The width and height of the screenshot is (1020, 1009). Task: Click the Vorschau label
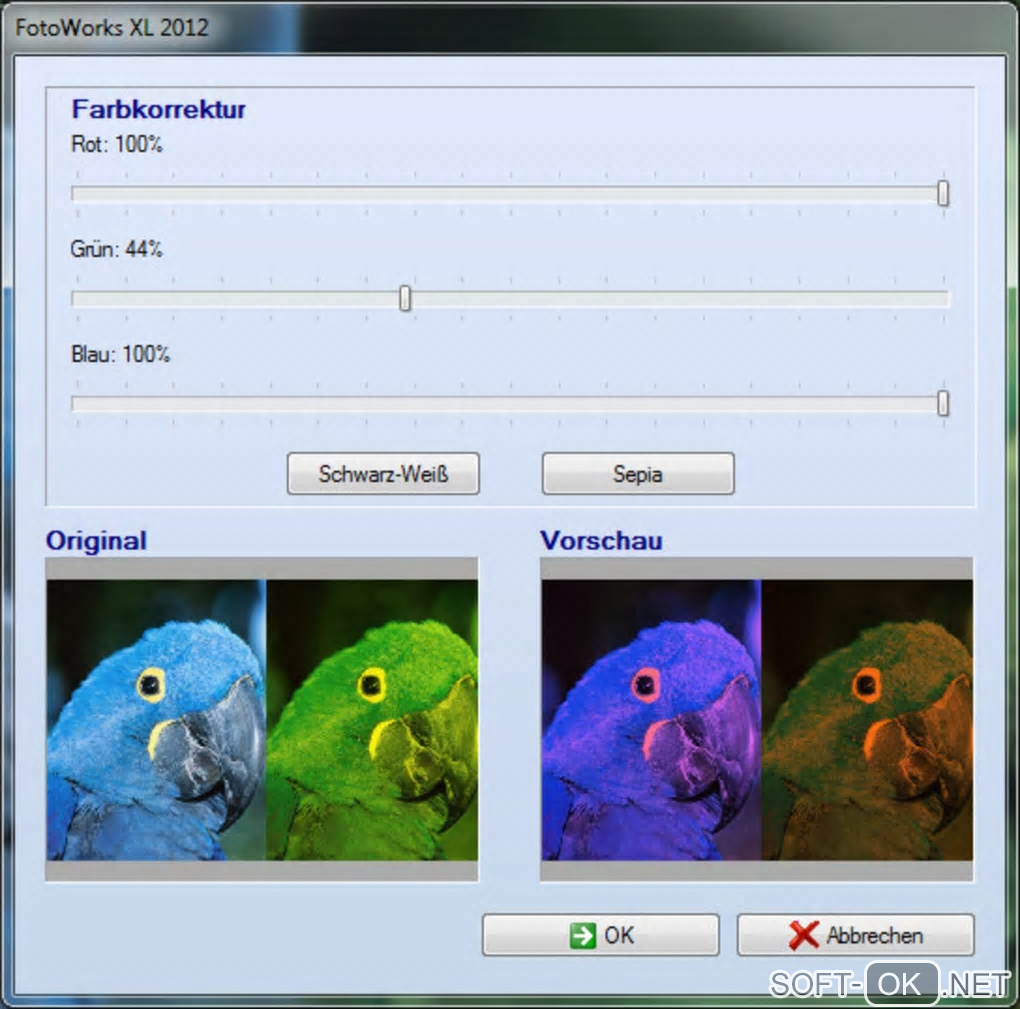pyautogui.click(x=601, y=541)
